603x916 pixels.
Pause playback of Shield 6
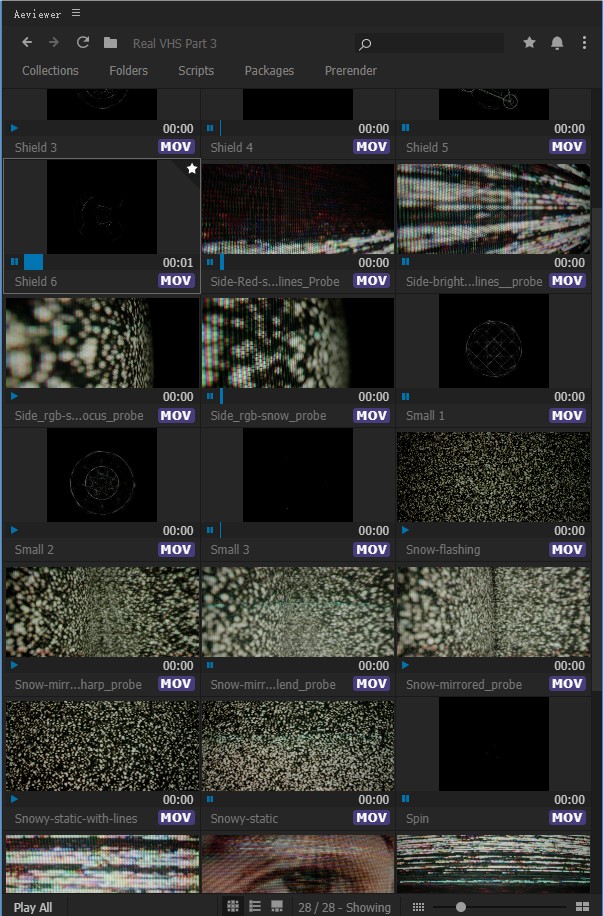[x=15, y=262]
